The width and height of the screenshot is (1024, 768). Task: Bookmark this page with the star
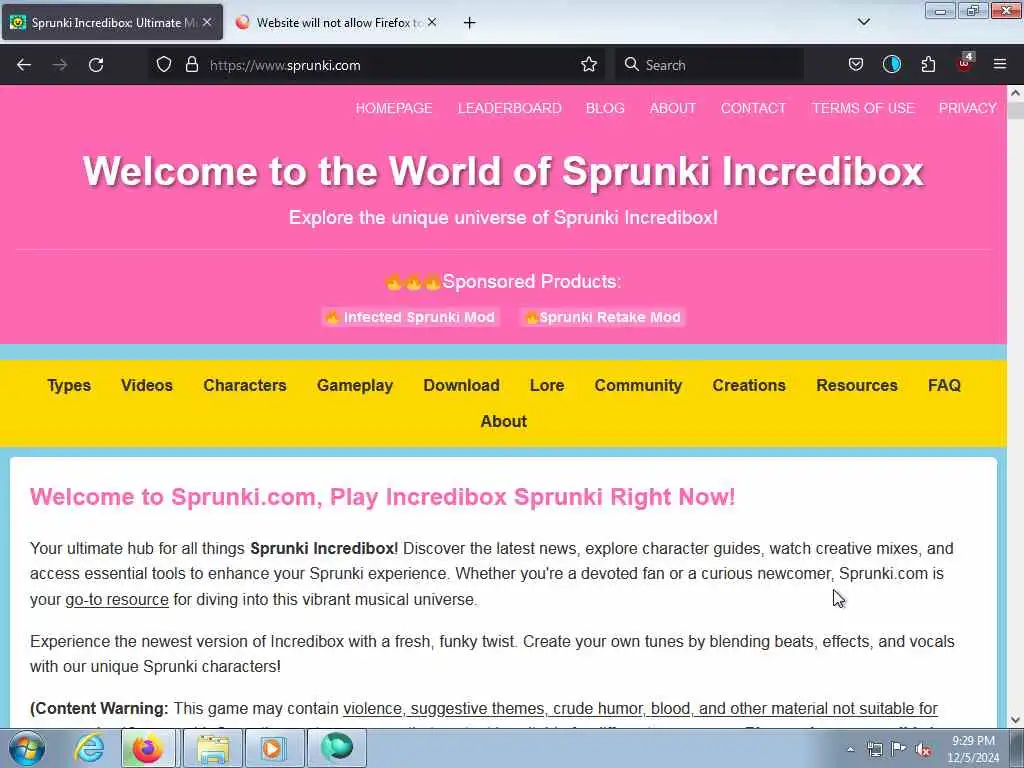point(589,65)
